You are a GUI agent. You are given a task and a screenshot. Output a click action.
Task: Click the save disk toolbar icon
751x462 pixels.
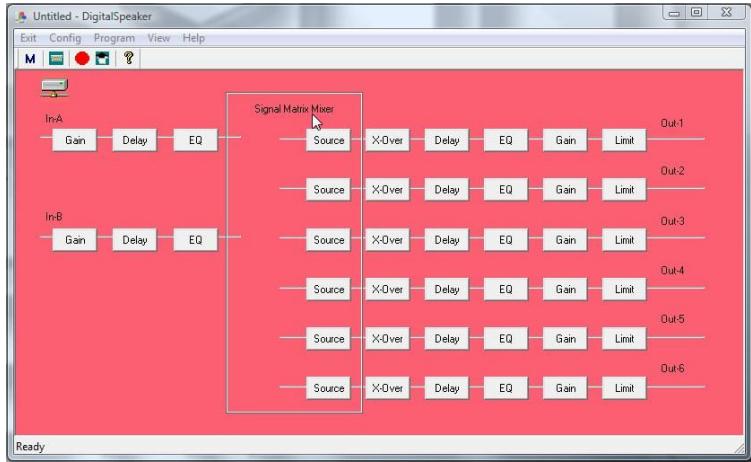coord(102,59)
